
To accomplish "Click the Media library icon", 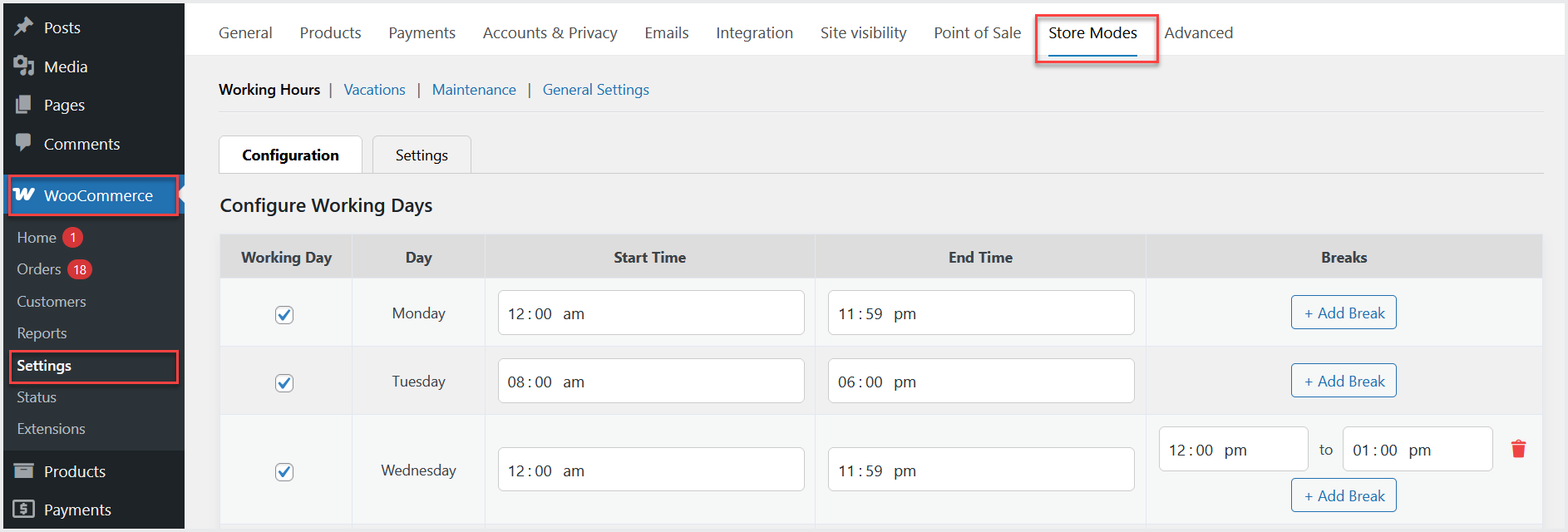I will click(x=24, y=66).
